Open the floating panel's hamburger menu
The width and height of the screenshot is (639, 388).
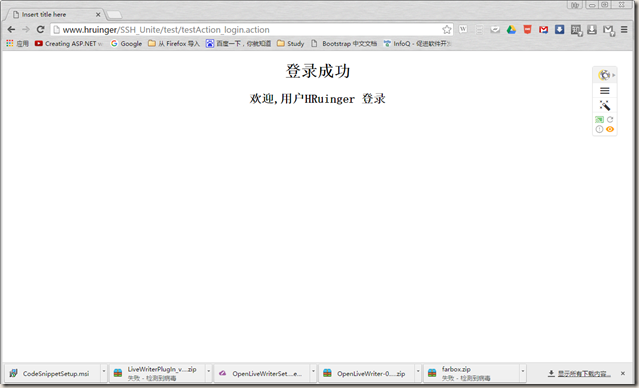pos(605,90)
